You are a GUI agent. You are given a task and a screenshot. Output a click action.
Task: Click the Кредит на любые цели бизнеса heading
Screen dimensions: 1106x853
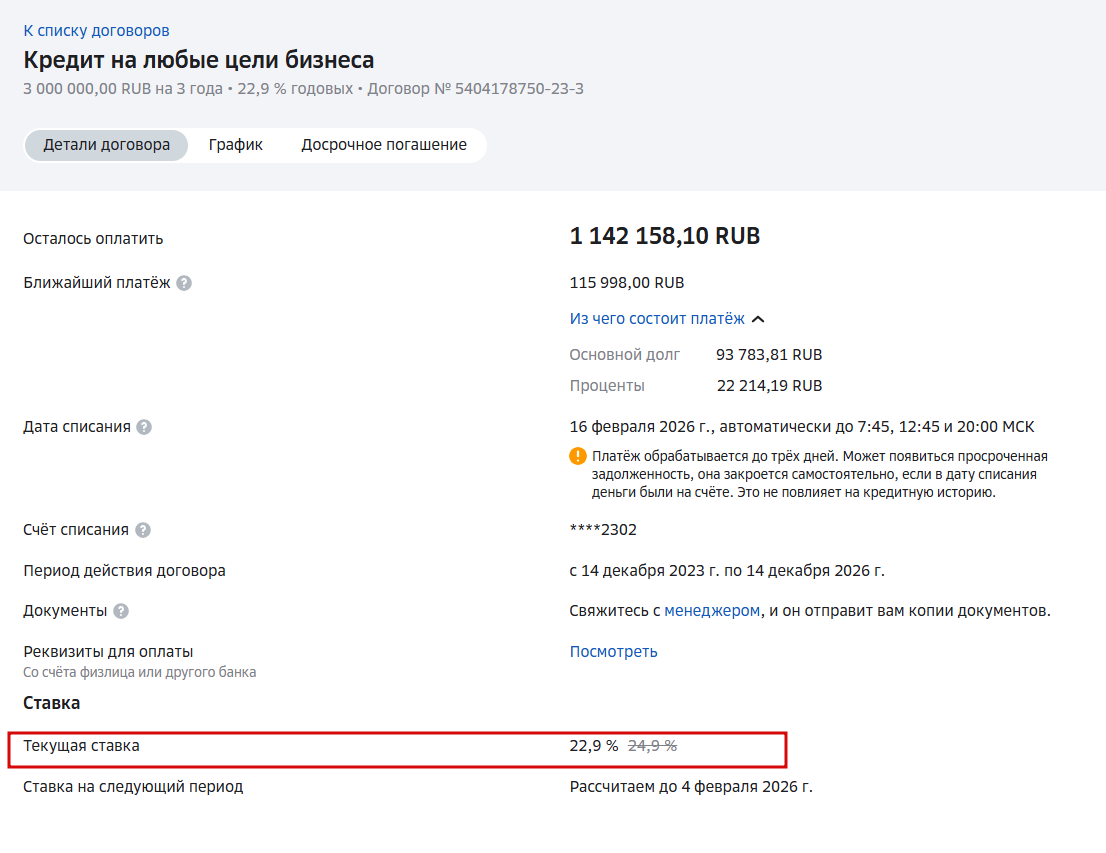click(x=198, y=60)
